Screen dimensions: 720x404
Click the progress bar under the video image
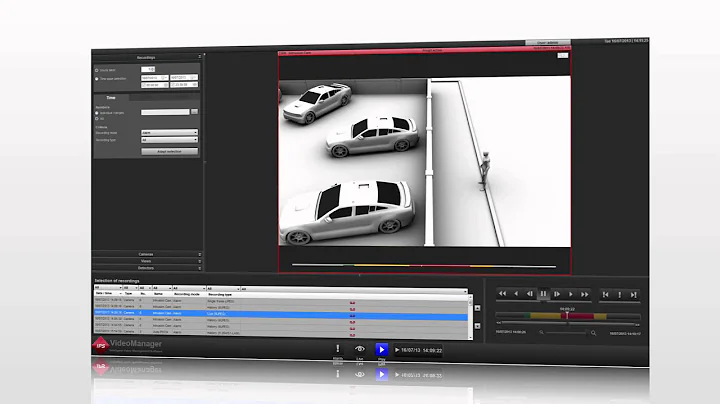424,265
